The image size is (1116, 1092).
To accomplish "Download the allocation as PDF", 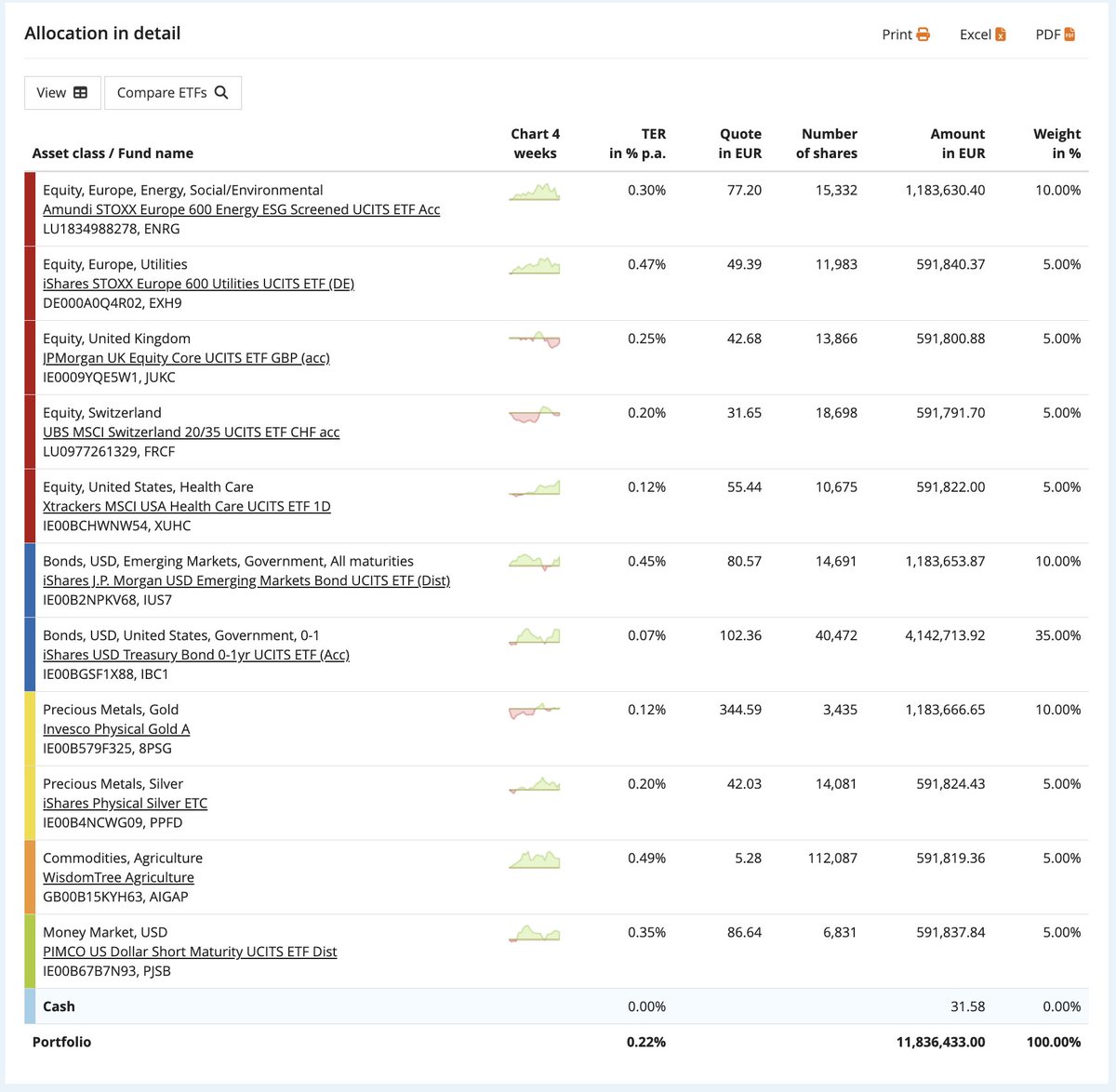I will 1055,34.
